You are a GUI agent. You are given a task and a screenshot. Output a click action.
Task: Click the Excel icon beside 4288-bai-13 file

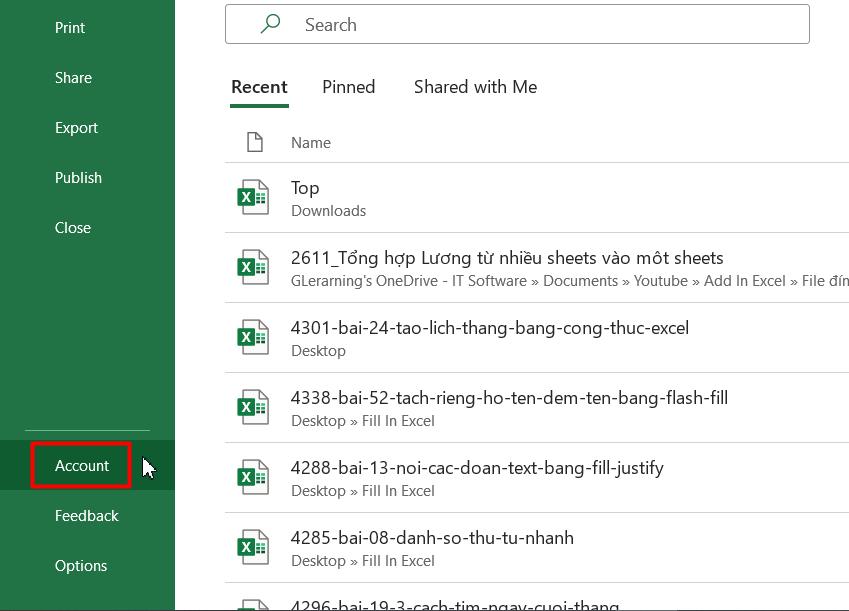(253, 477)
